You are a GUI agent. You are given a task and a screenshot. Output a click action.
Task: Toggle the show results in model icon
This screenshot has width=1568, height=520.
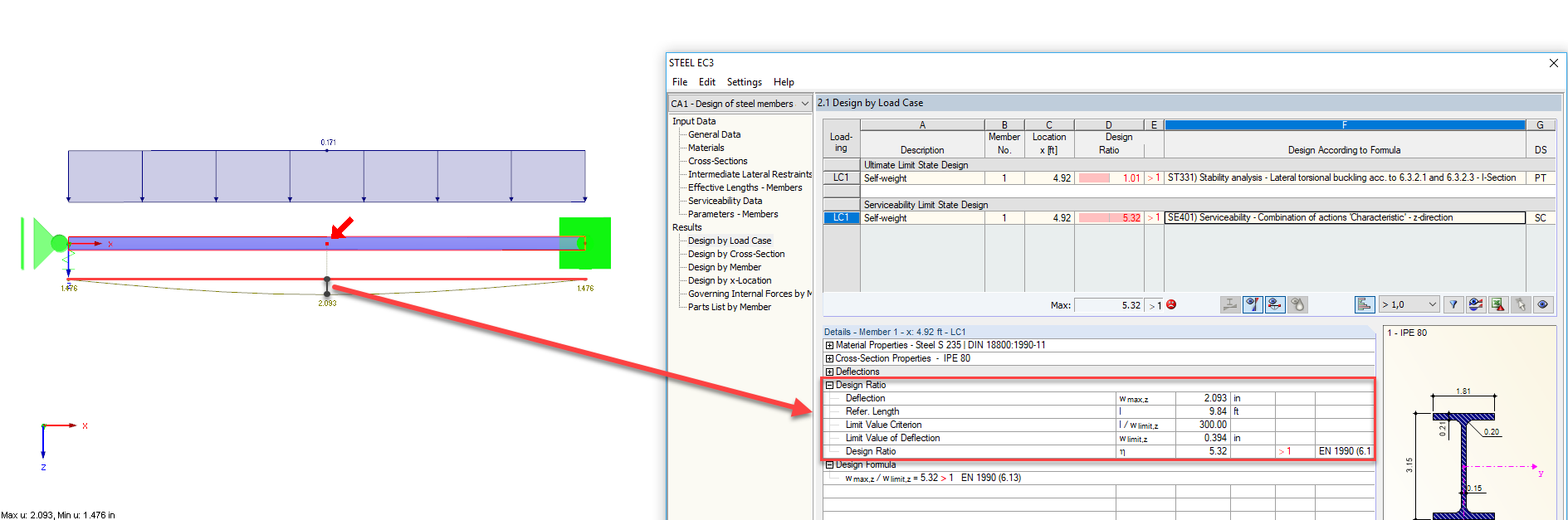(1275, 304)
